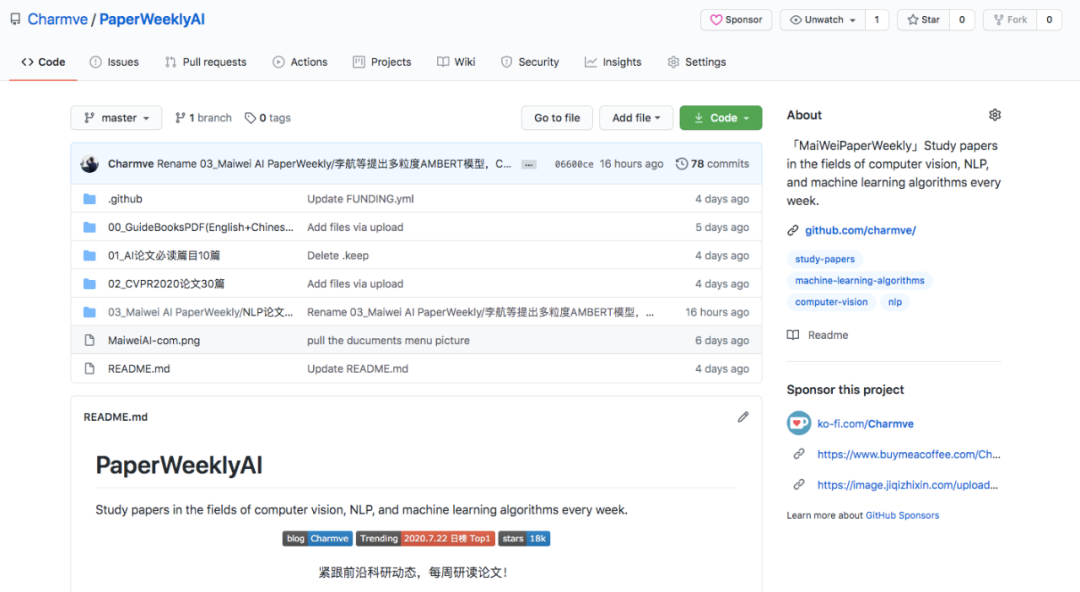Screen dimensions: 1080x592
Task: Click the 03_Maiwei AI PaperWeekly folder icon
Action: [90, 312]
